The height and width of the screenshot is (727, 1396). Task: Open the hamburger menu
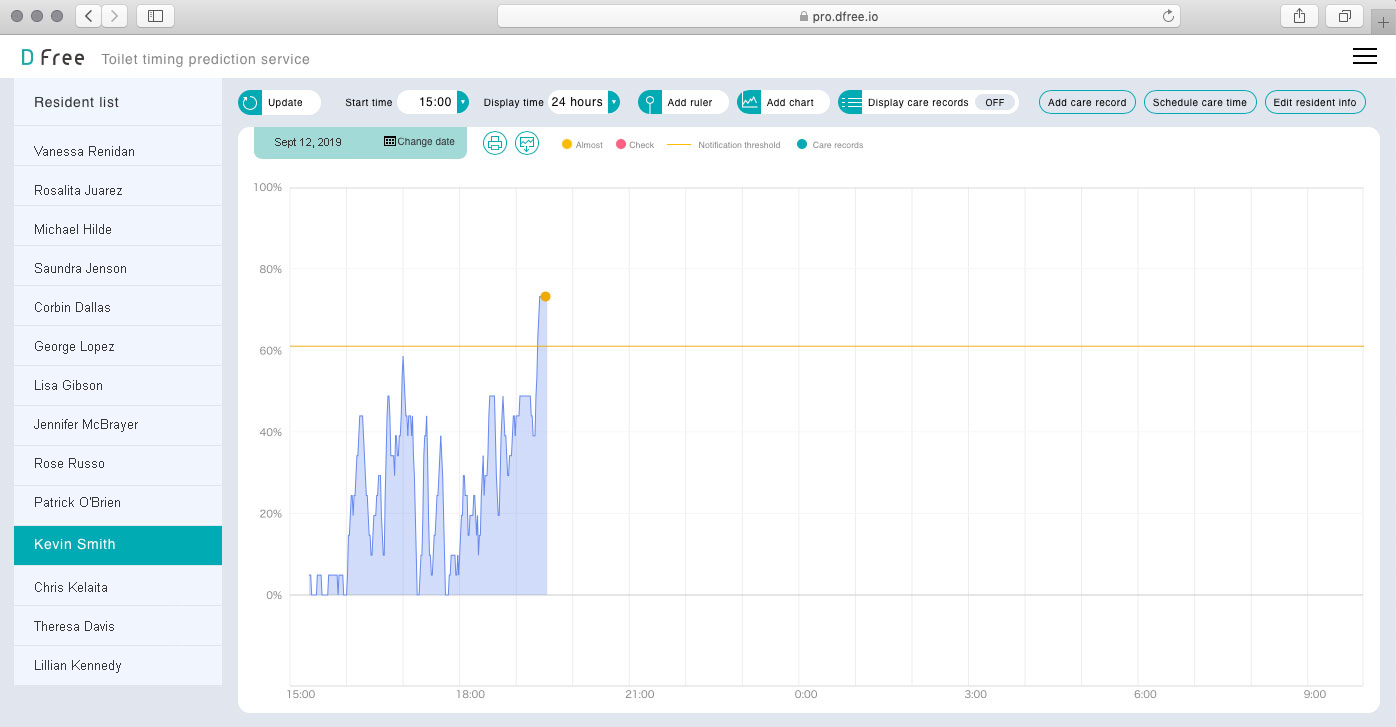(1364, 57)
